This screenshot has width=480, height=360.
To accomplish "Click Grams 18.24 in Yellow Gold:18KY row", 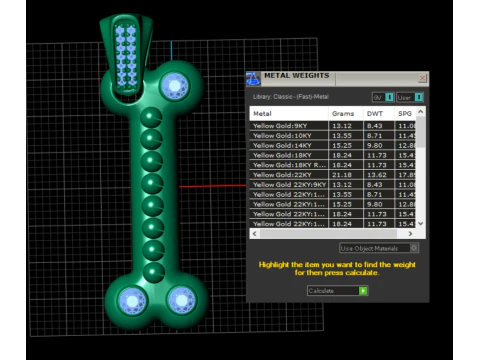I will (x=342, y=155).
